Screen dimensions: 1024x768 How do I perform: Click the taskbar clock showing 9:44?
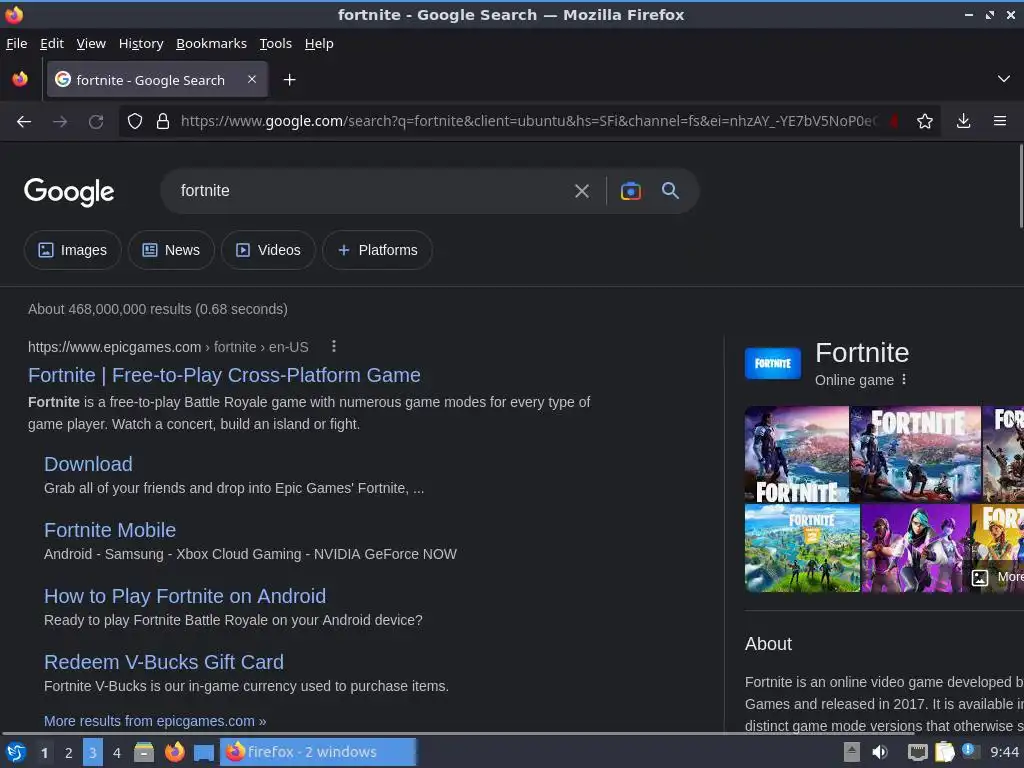point(1004,752)
